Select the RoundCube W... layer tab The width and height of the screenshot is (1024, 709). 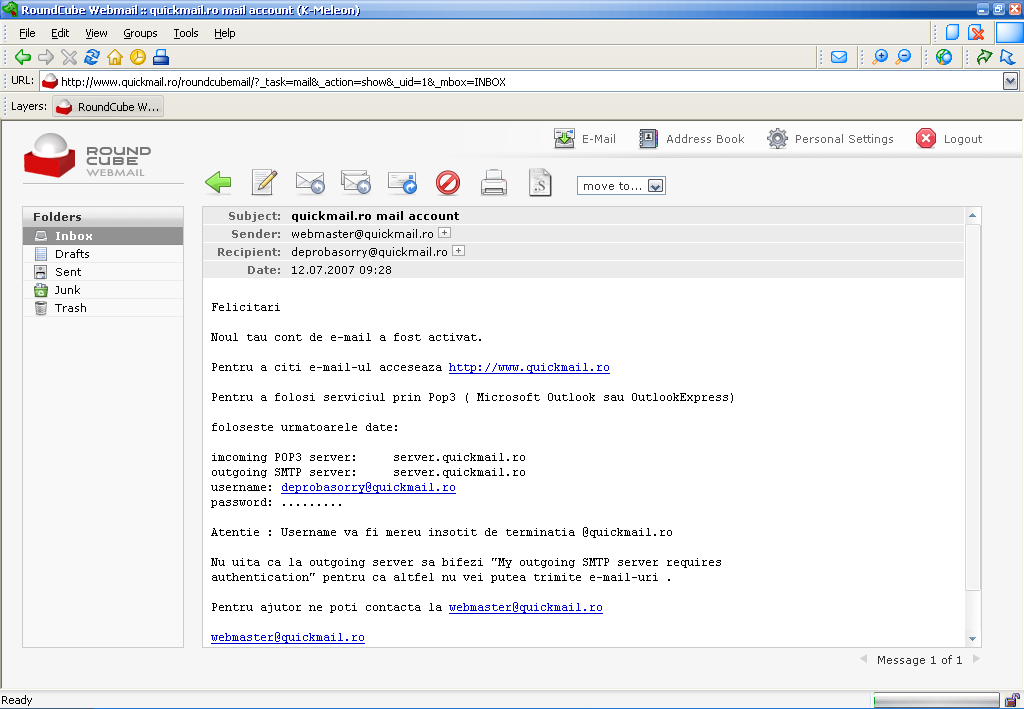click(x=108, y=107)
